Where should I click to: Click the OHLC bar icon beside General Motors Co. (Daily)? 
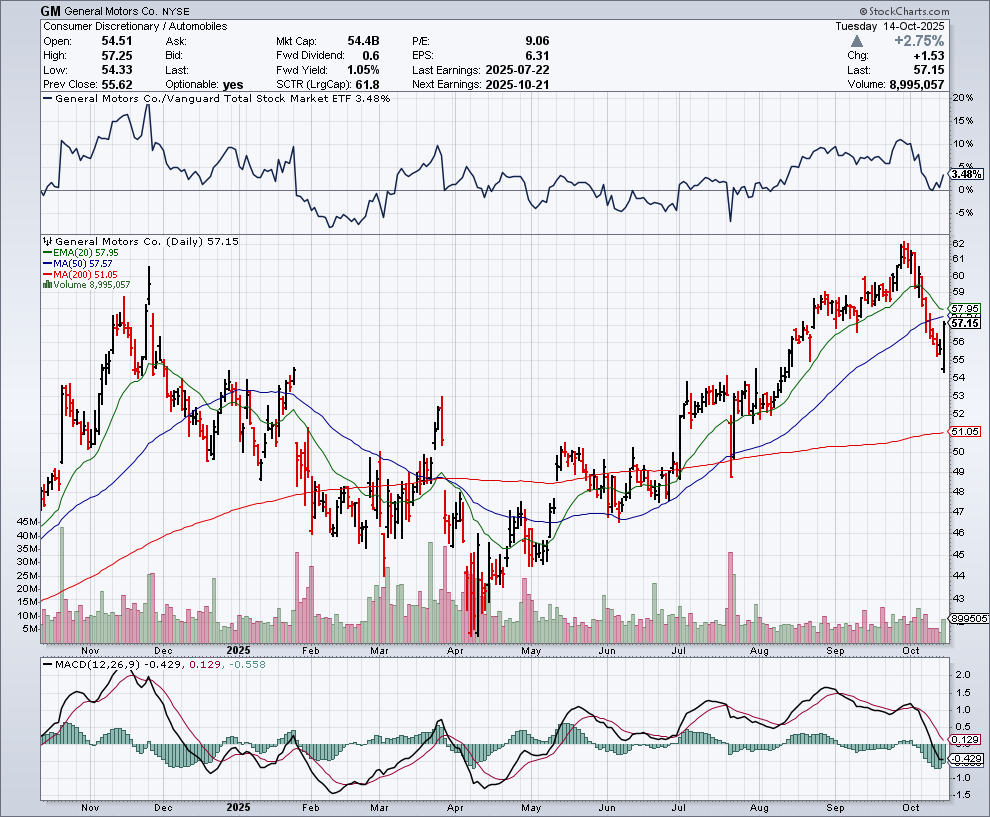(46, 242)
